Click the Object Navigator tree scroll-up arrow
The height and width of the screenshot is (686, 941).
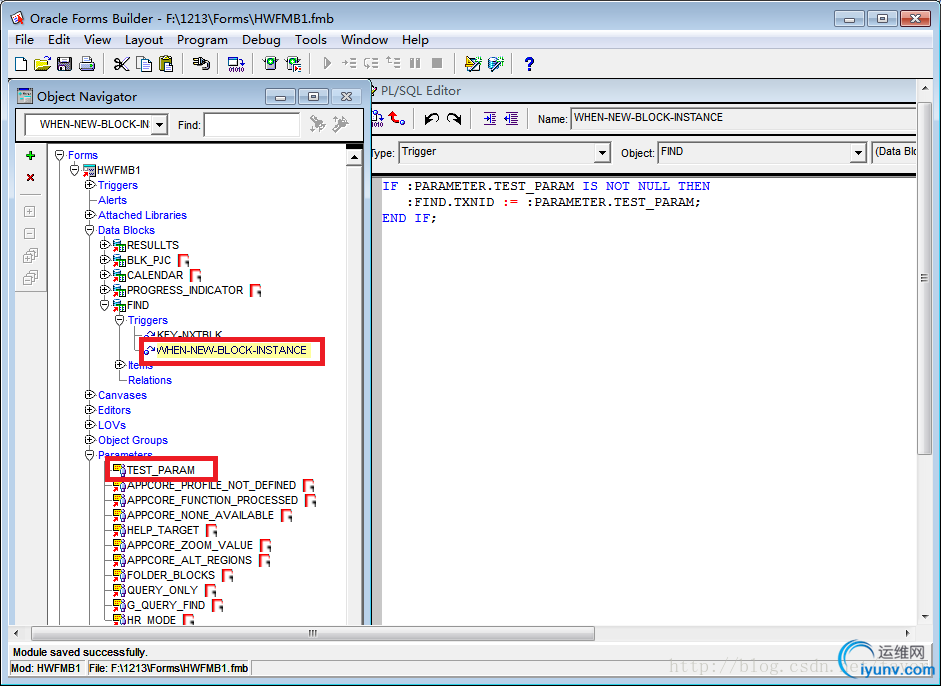354,158
